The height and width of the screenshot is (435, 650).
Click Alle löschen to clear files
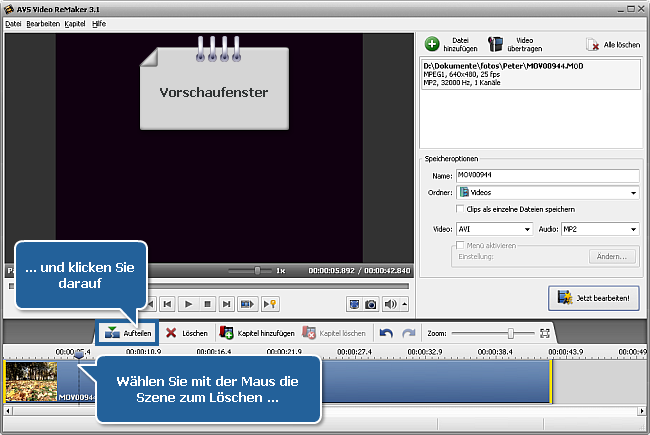[x=613, y=44]
